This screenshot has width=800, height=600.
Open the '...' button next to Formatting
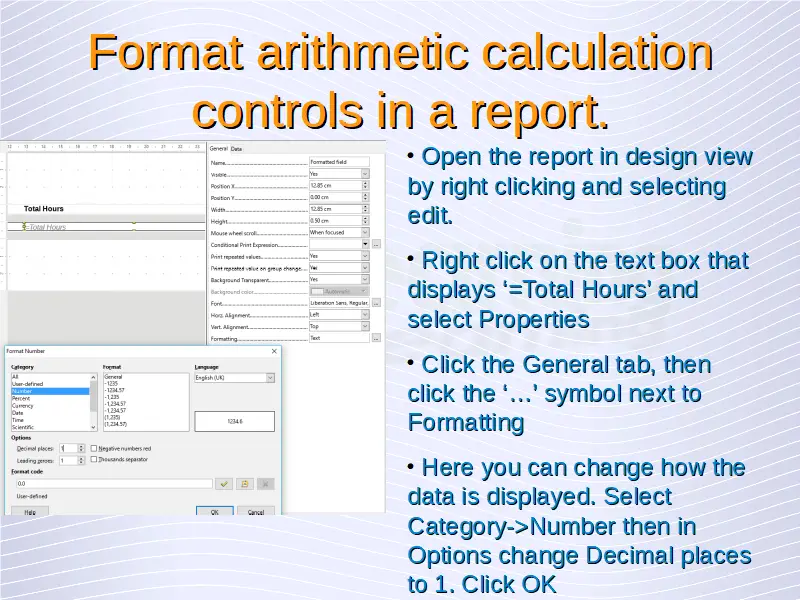376,338
